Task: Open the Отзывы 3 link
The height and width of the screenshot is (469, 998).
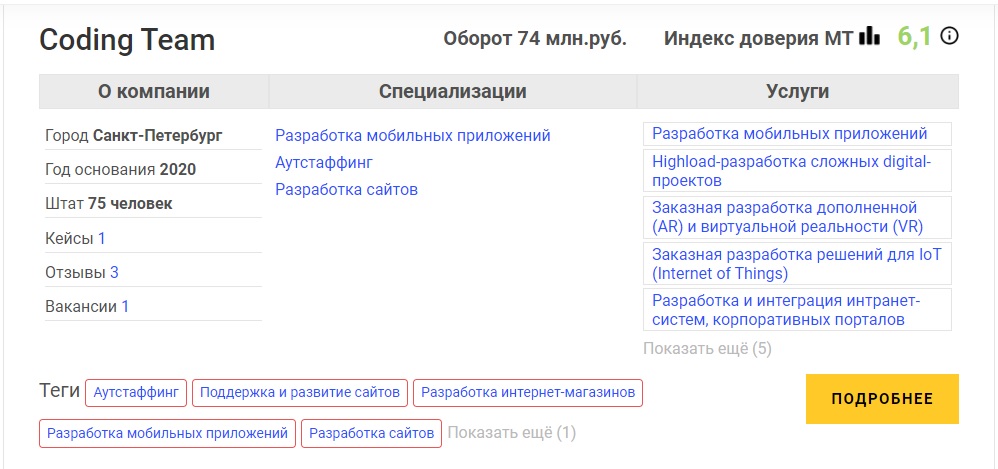Action: (x=114, y=272)
